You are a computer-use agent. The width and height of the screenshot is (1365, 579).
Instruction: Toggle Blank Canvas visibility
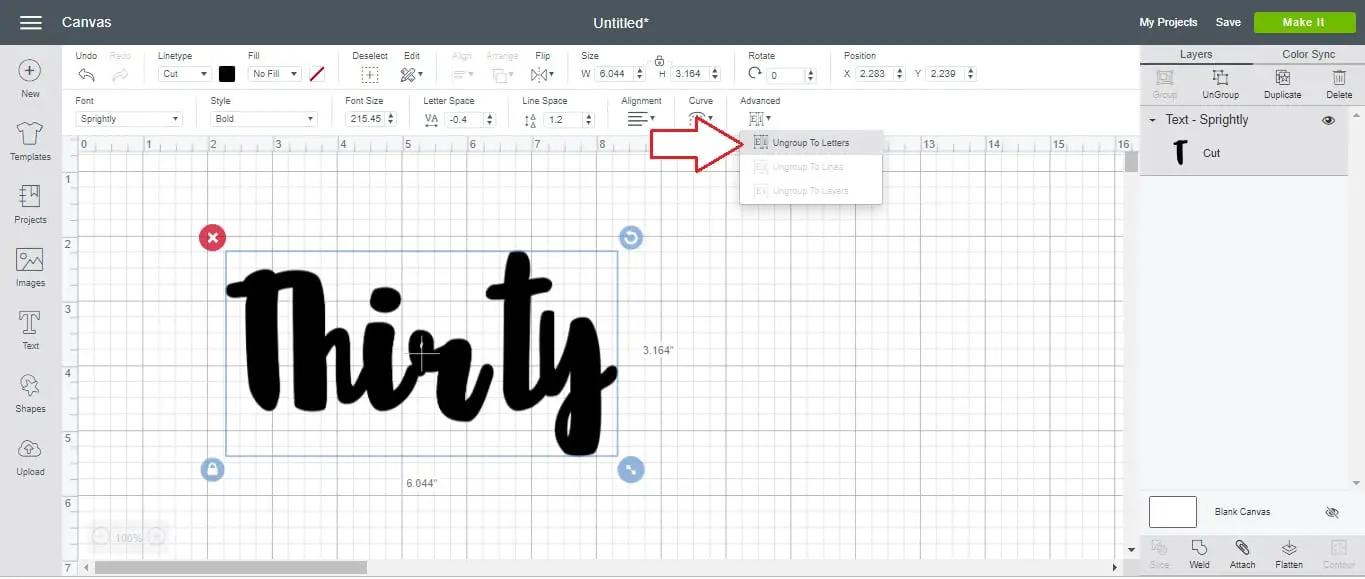1331,512
